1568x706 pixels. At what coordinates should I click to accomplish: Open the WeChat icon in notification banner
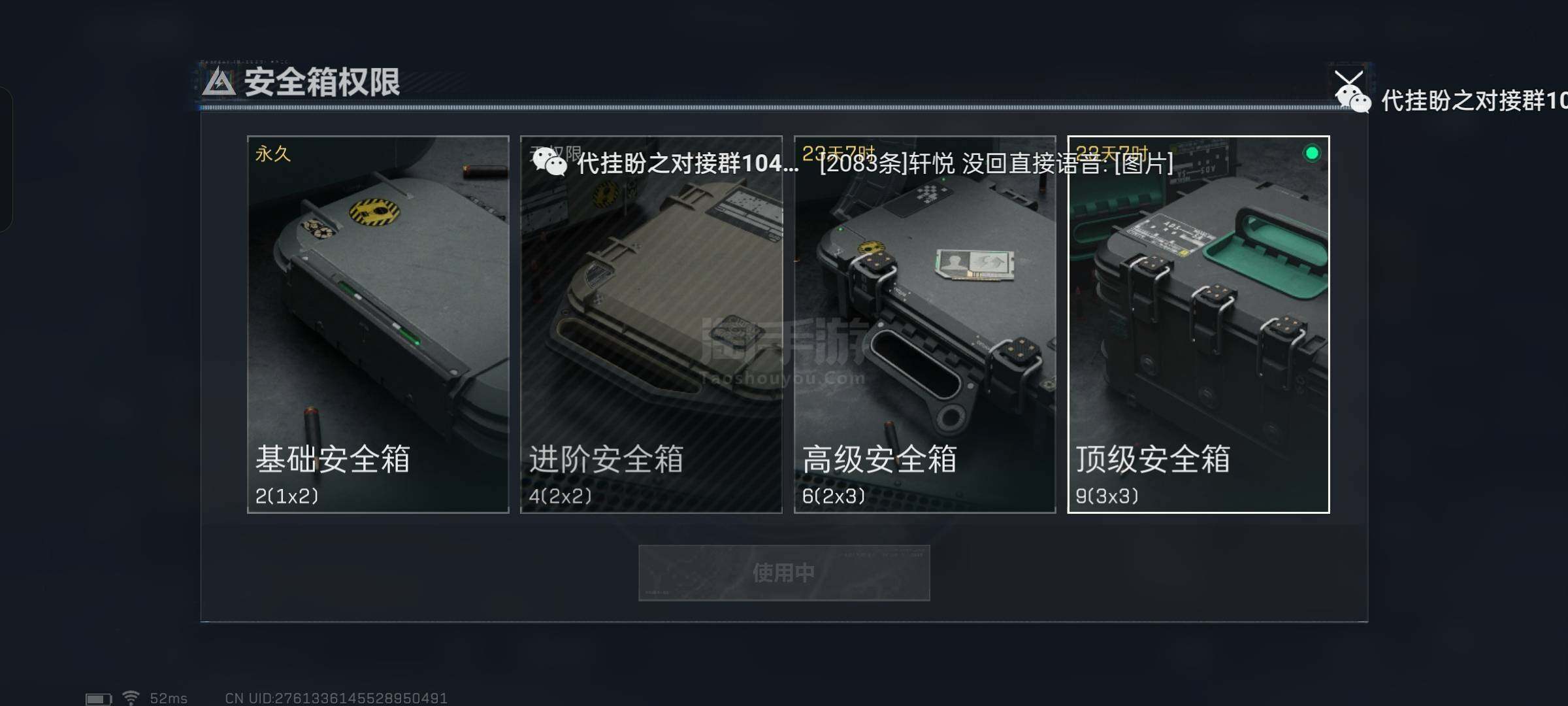pyautogui.click(x=549, y=162)
